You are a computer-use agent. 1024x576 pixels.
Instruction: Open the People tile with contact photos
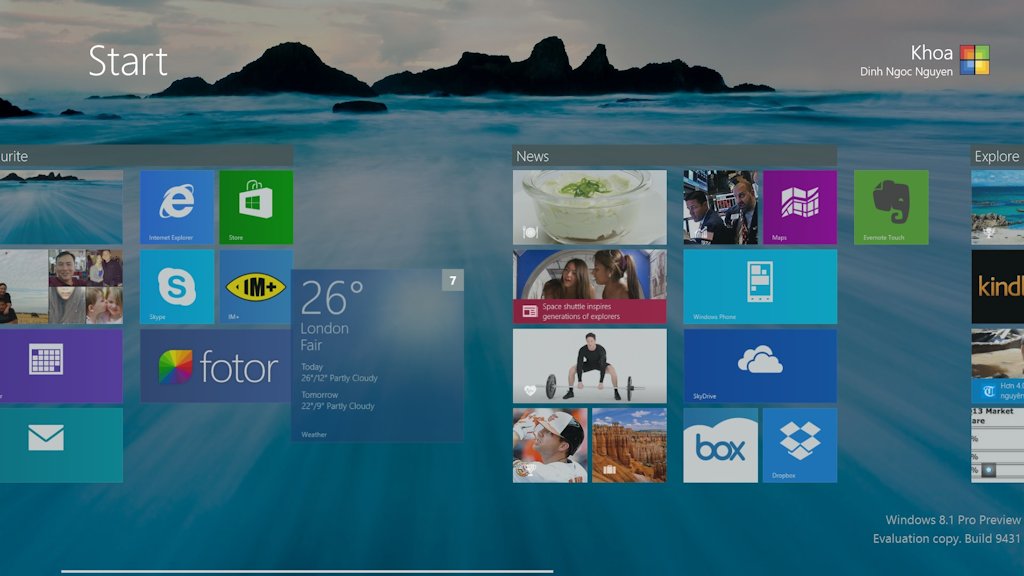(61, 287)
